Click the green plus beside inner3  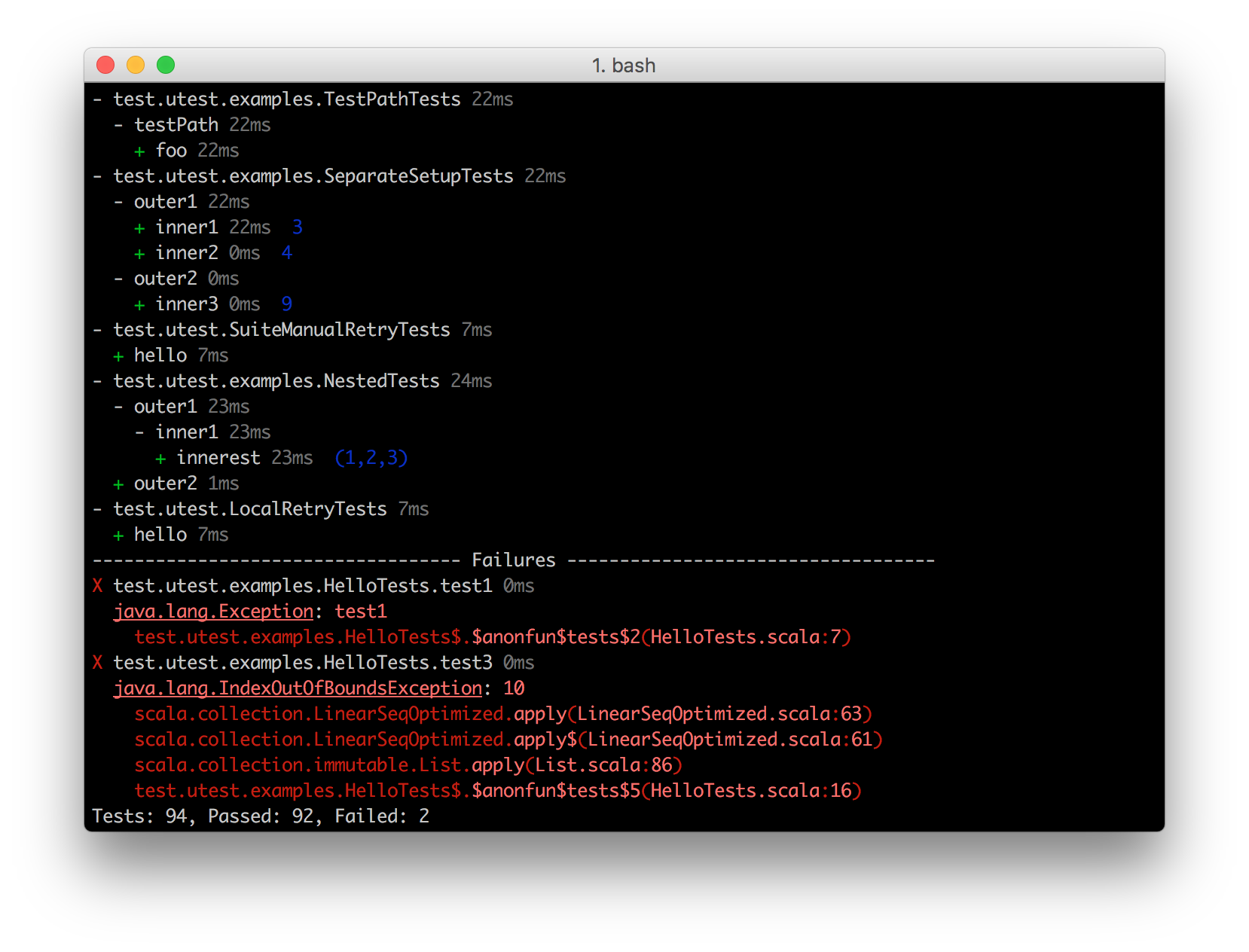point(139,304)
